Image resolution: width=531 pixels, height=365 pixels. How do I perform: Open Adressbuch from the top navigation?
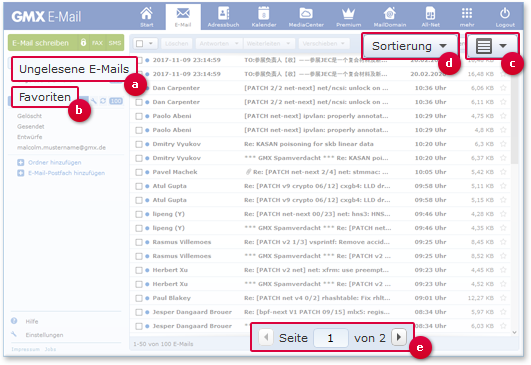pyautogui.click(x=223, y=17)
